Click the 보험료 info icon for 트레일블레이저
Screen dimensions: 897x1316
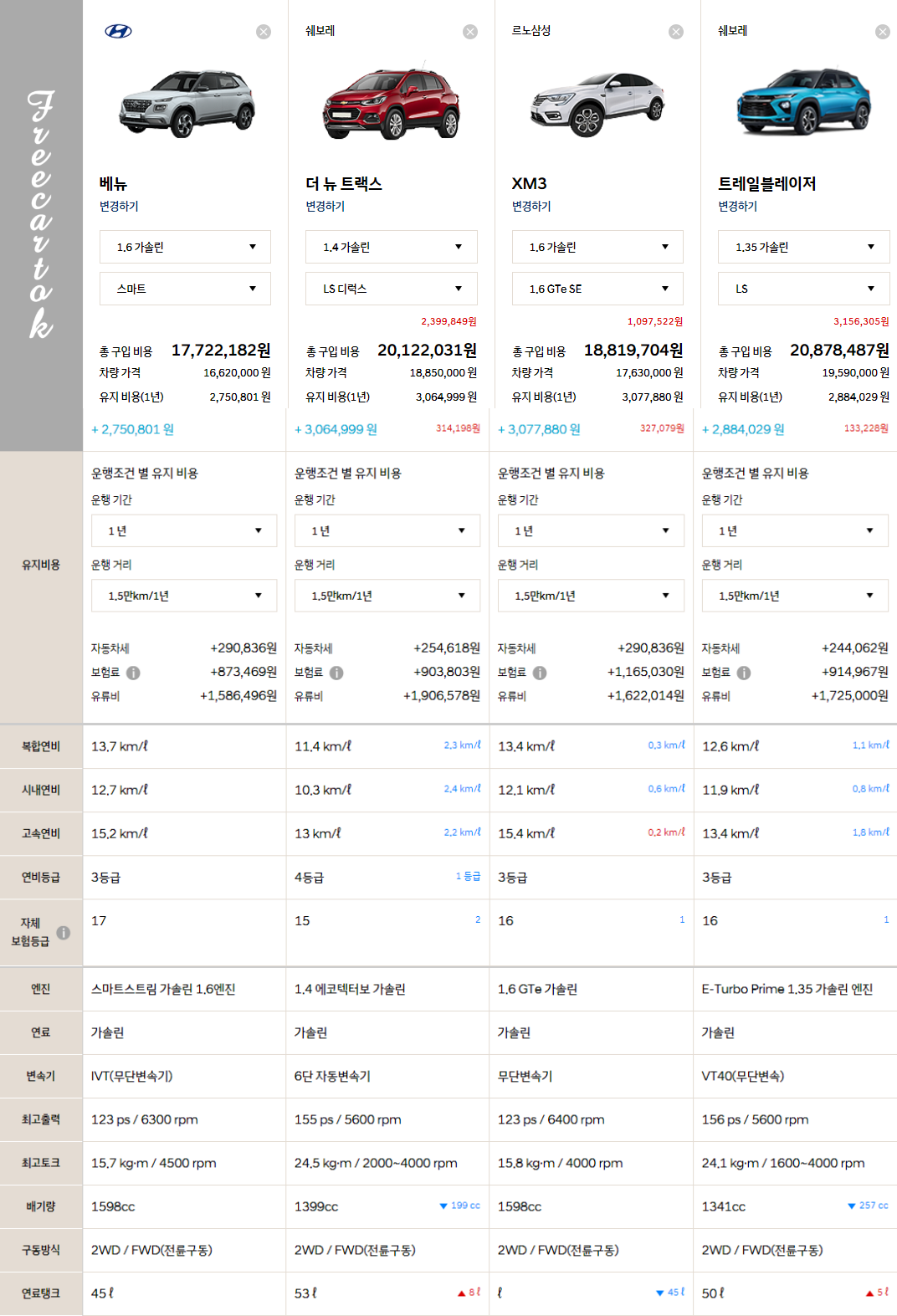point(744,673)
